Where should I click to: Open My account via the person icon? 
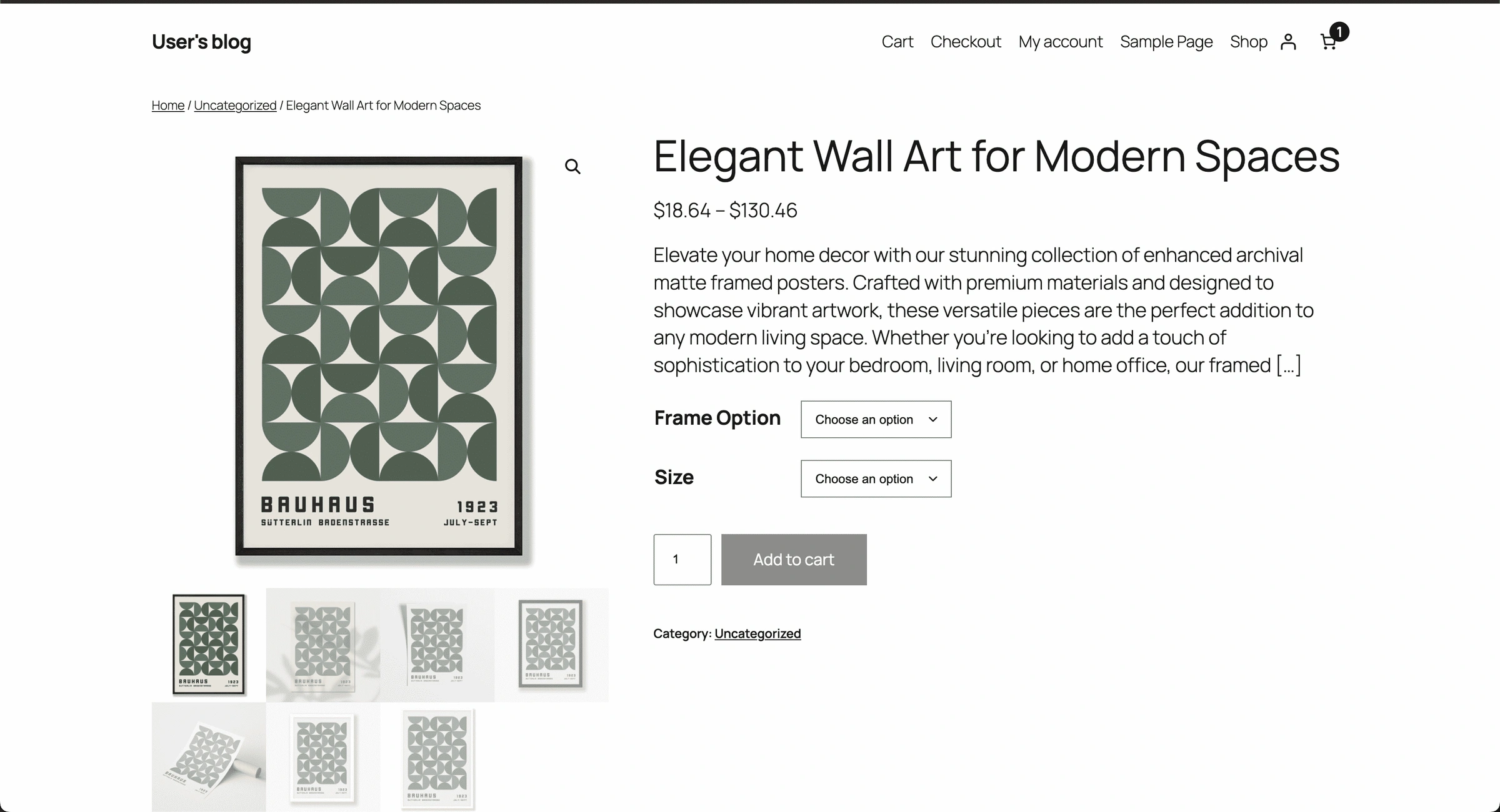(1287, 41)
